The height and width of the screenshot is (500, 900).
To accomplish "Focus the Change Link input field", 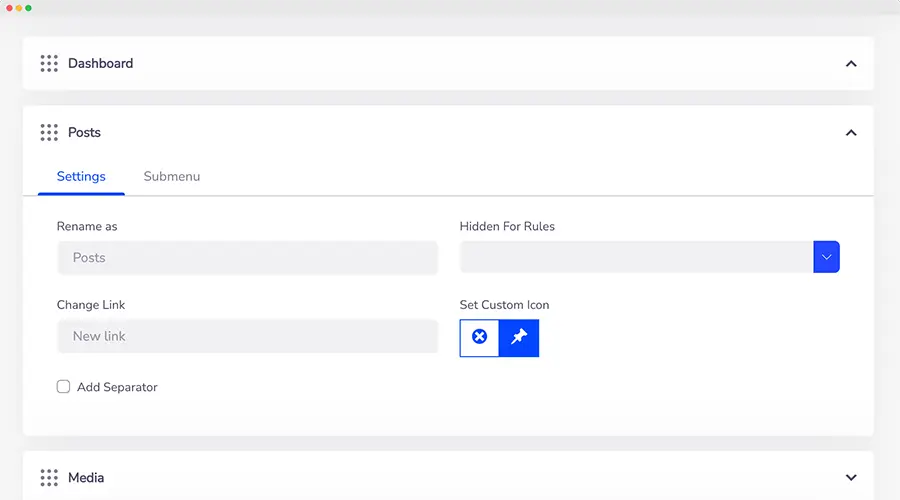I will click(247, 336).
